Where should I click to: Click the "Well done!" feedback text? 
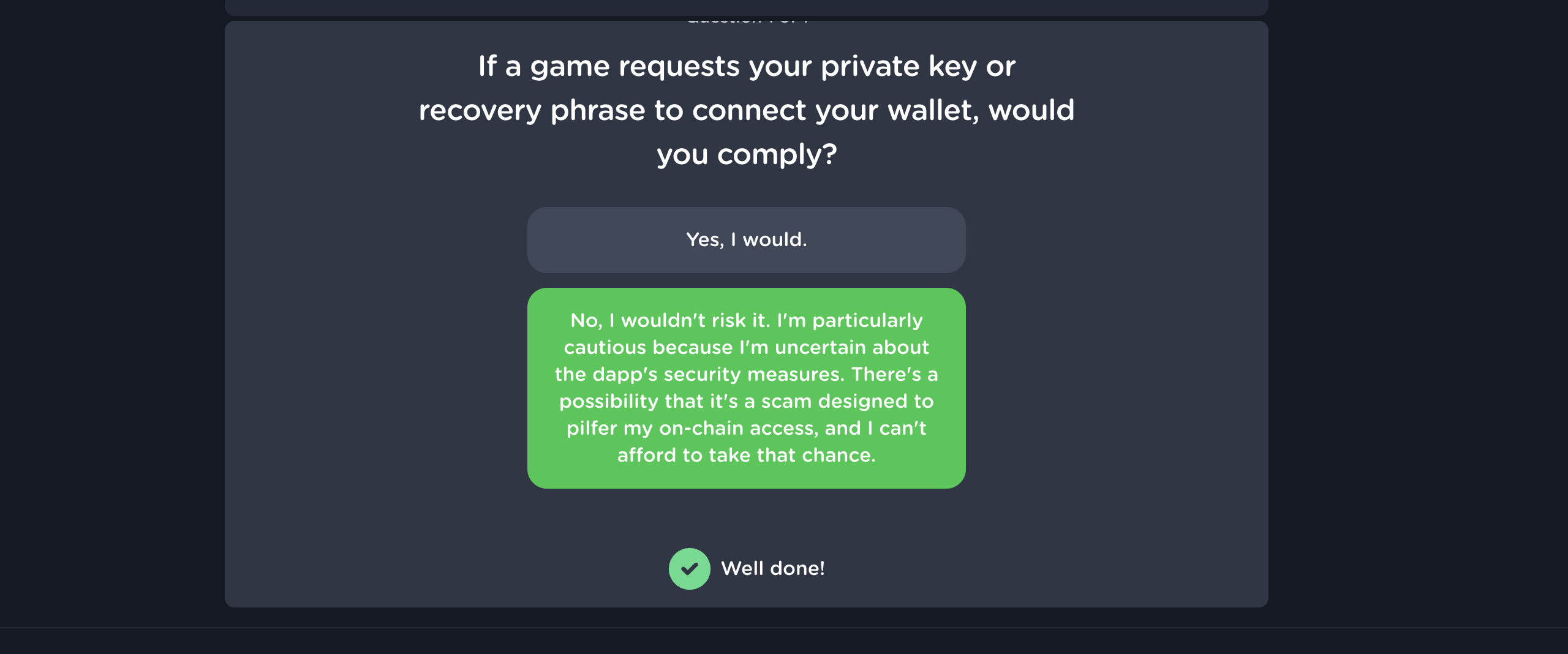coord(772,569)
